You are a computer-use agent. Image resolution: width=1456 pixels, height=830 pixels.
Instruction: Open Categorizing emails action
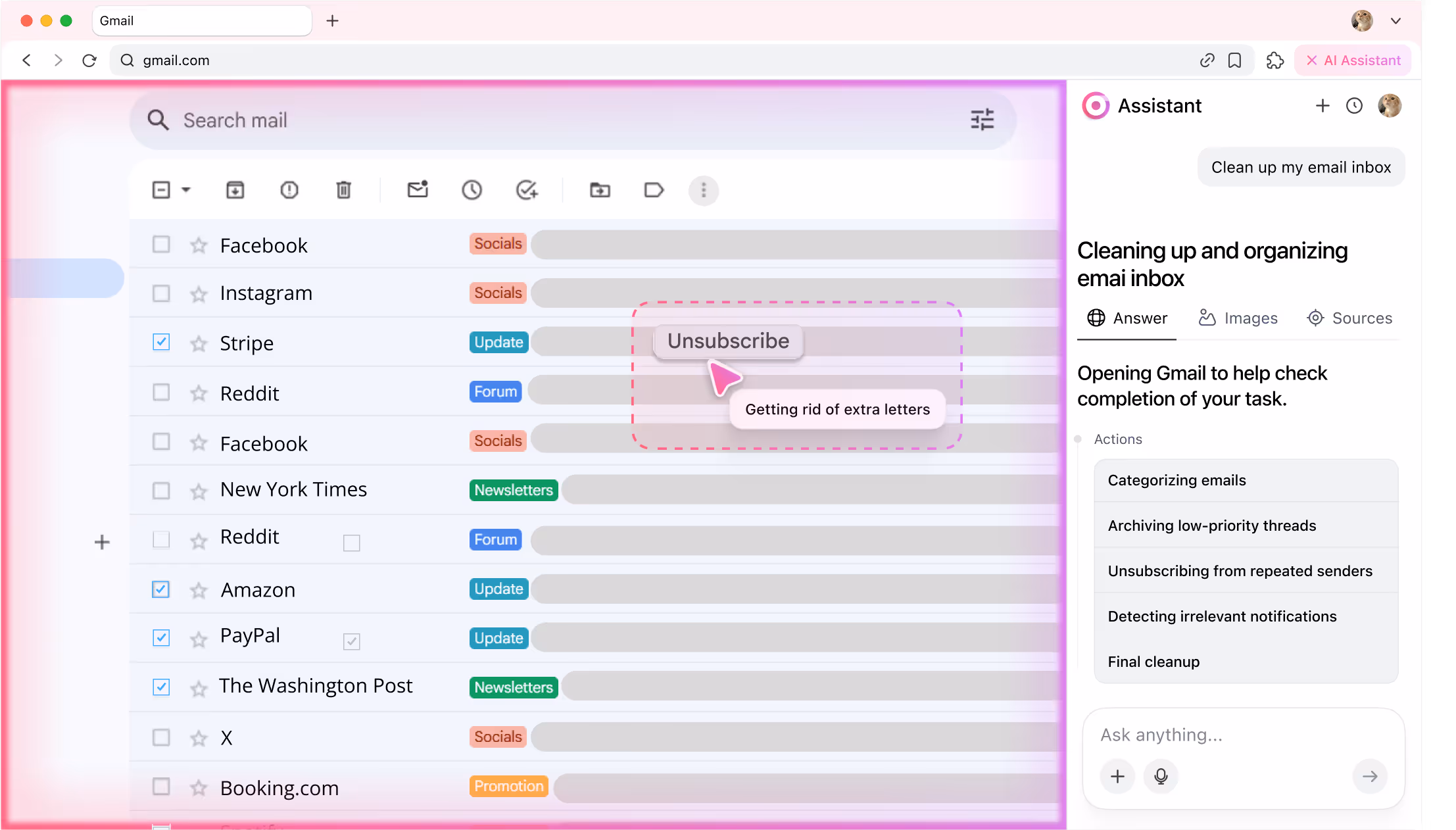coord(1246,480)
